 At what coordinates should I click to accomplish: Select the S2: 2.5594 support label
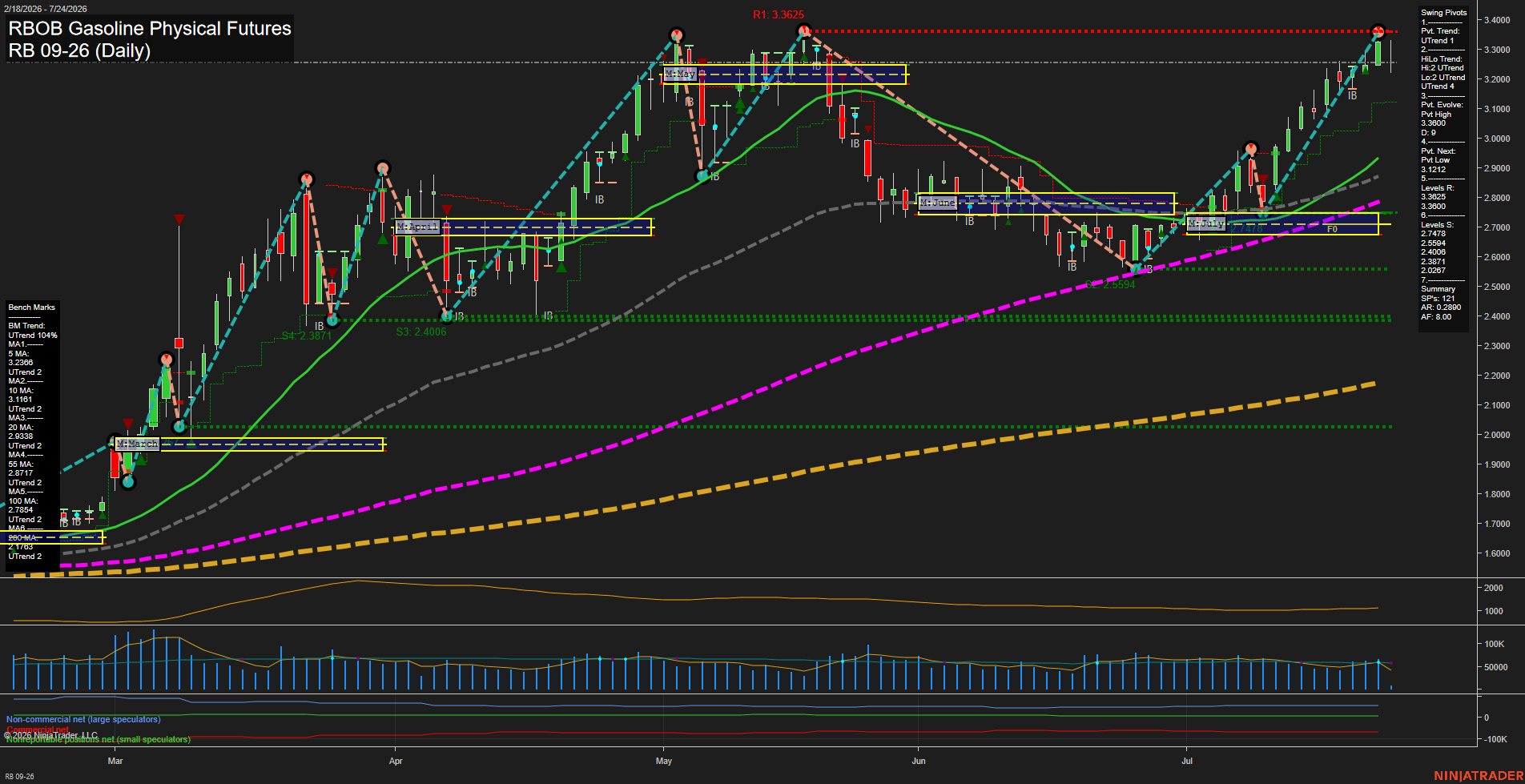point(1110,285)
